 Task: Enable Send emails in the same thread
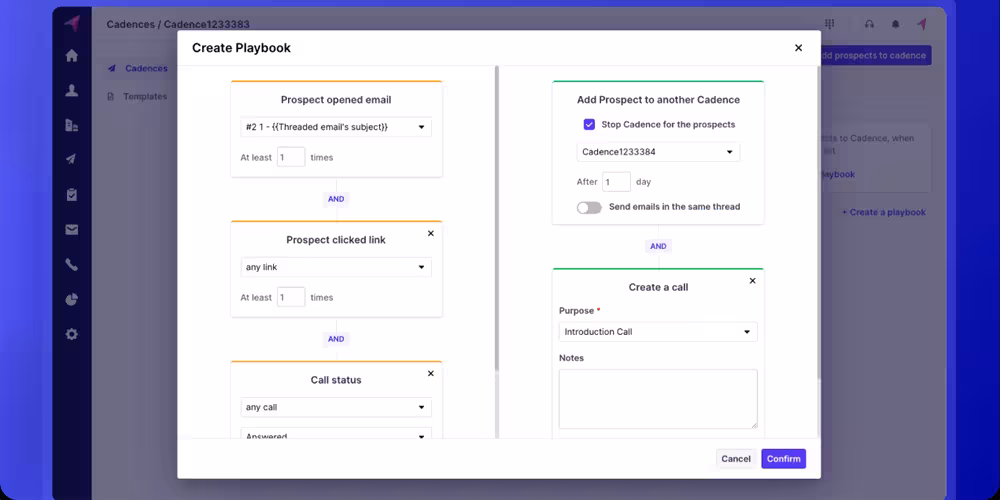589,207
